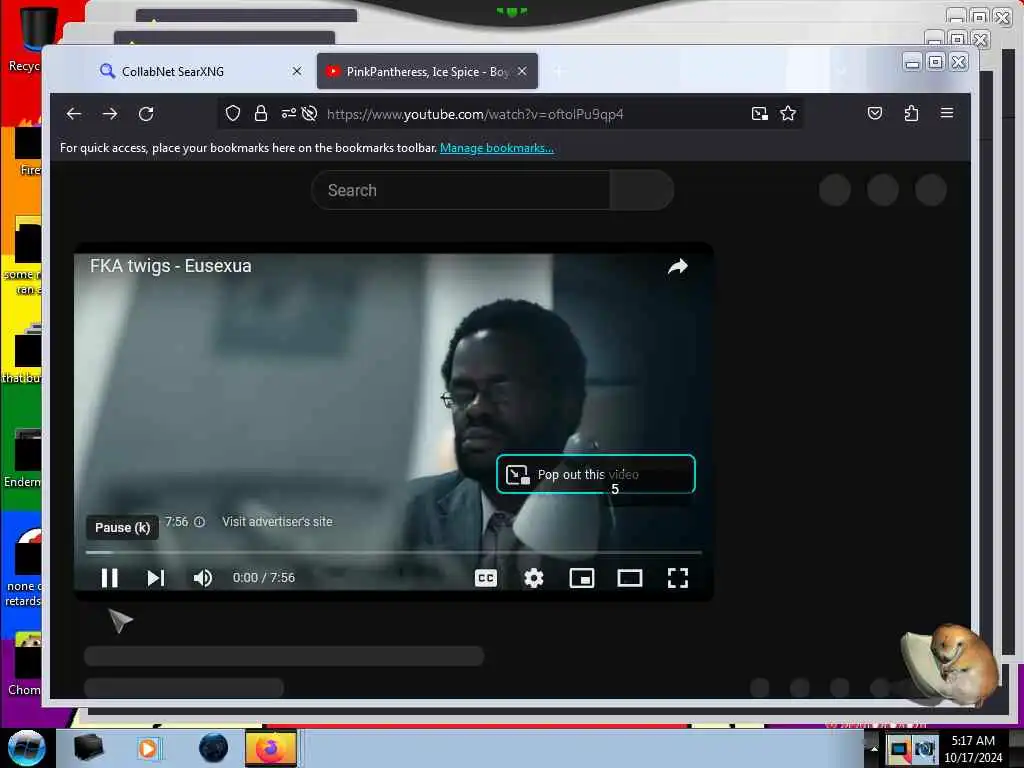
Task: Show site security via padlock icon
Action: (261, 114)
